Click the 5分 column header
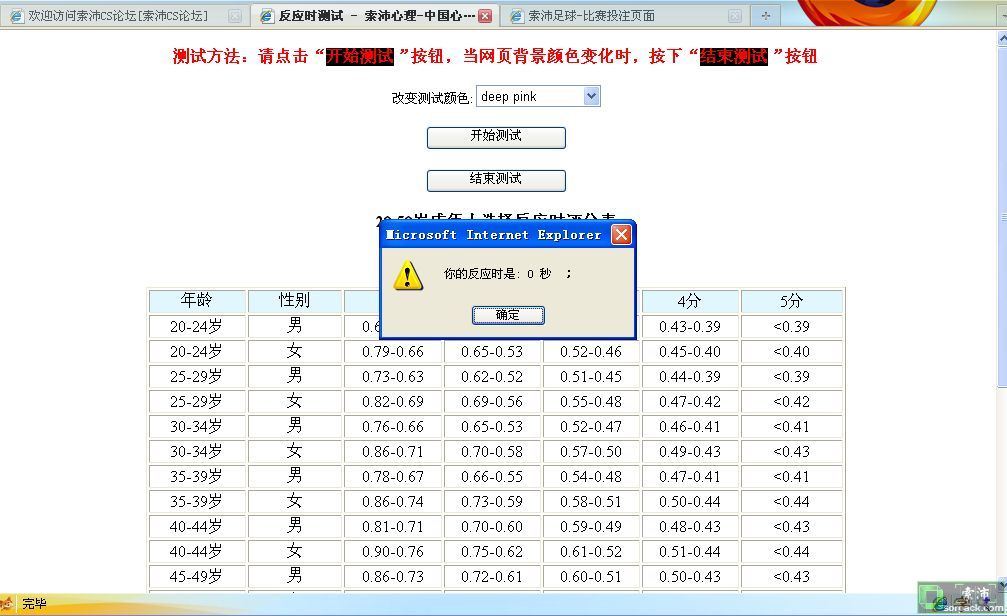 pos(791,301)
